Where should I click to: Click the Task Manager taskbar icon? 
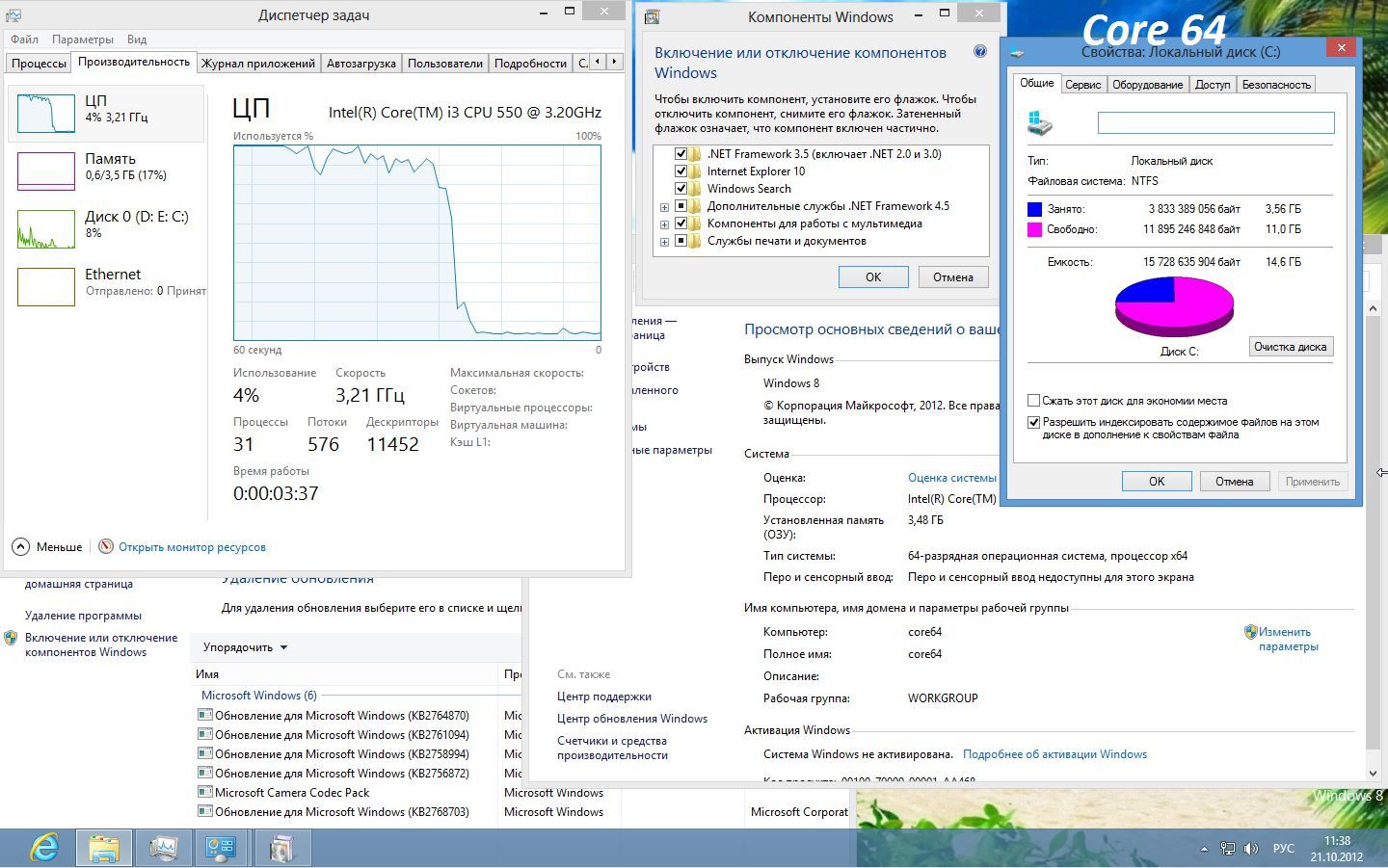[x=163, y=848]
